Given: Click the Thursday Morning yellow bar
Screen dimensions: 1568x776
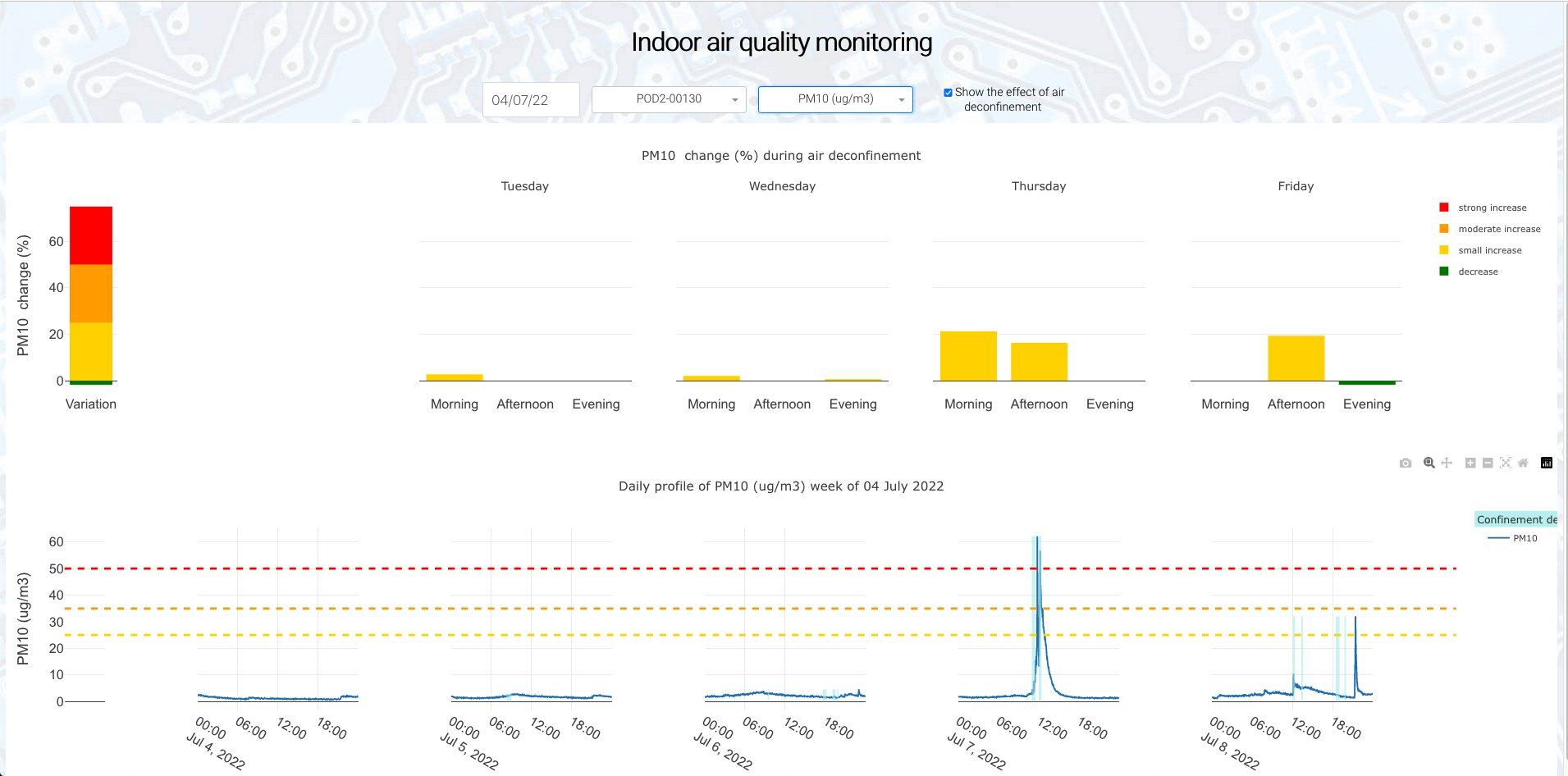Looking at the screenshot, I should pos(968,356).
